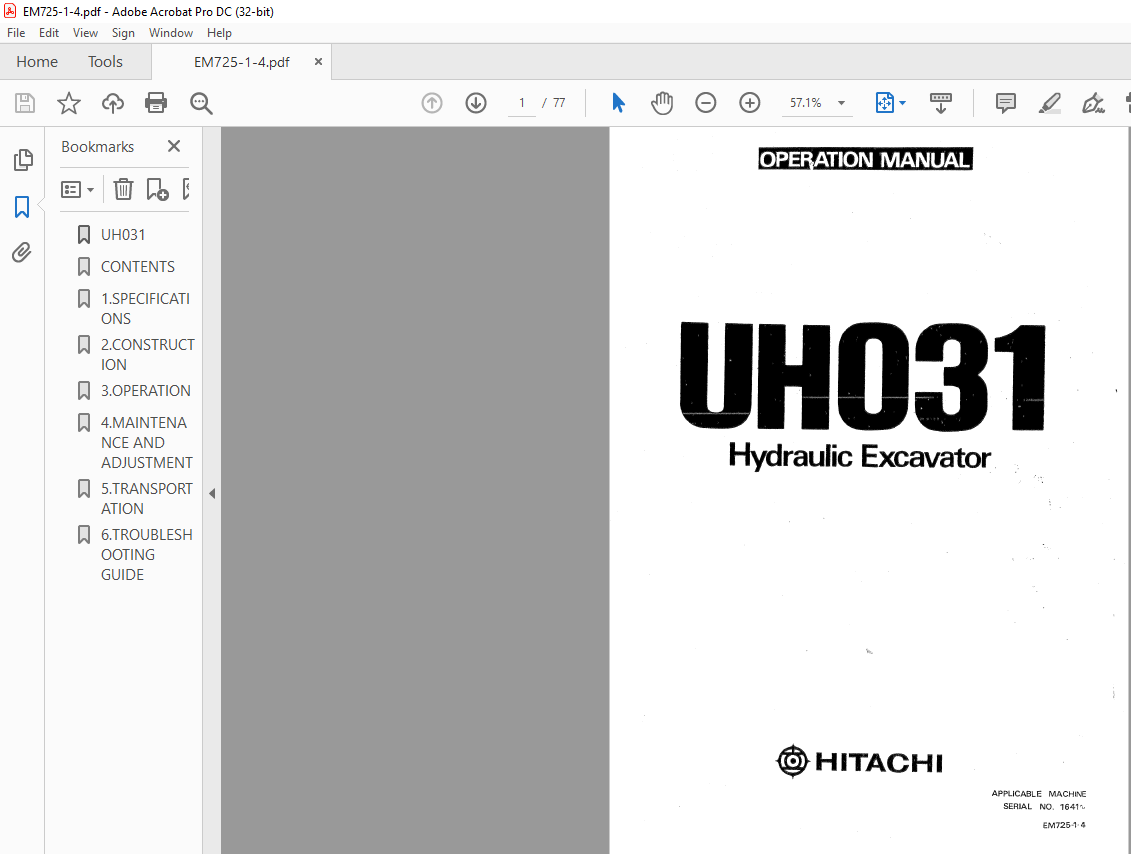This screenshot has width=1131, height=854.
Task: Add the document to starred favorites
Action: coord(69,103)
